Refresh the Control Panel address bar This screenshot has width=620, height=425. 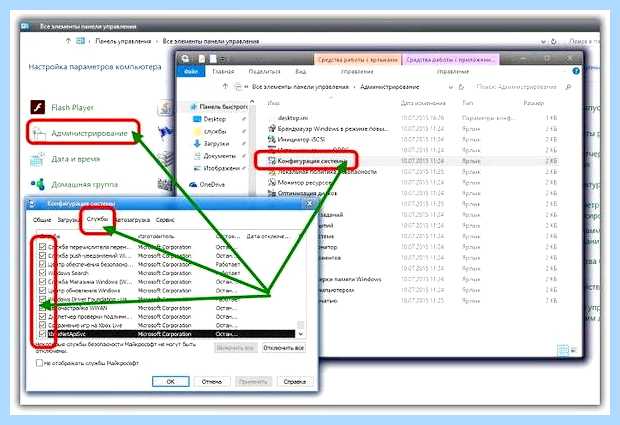554,41
